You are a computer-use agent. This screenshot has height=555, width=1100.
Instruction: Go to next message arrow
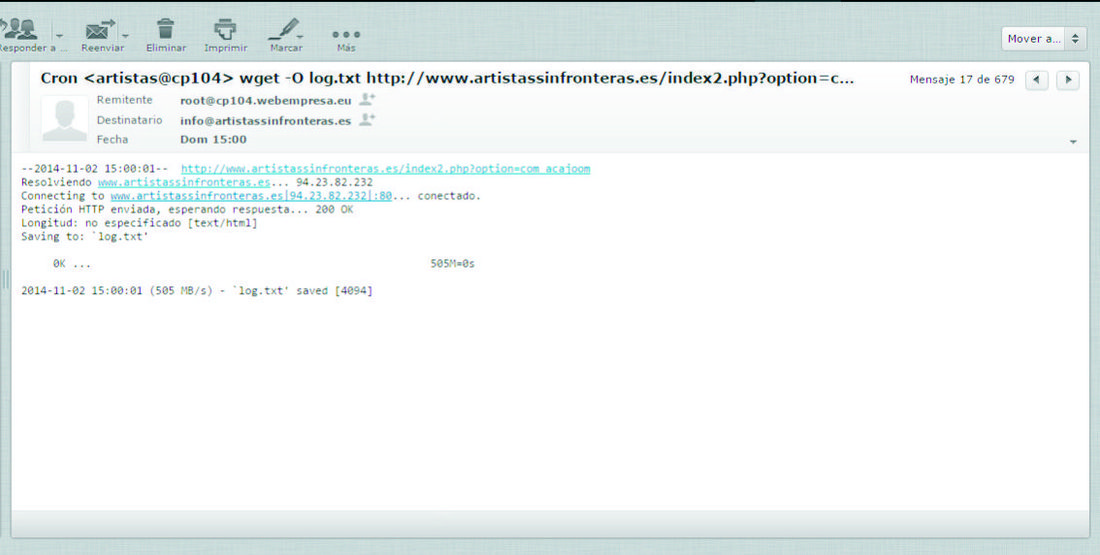pos(1068,80)
